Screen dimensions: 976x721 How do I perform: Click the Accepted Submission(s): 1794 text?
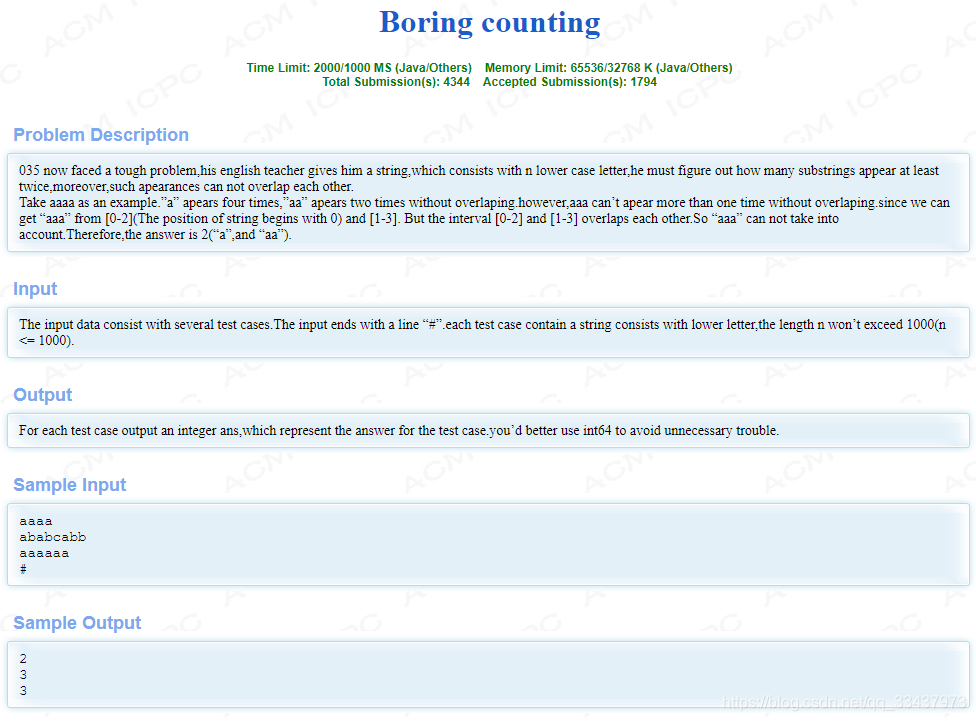[x=570, y=82]
